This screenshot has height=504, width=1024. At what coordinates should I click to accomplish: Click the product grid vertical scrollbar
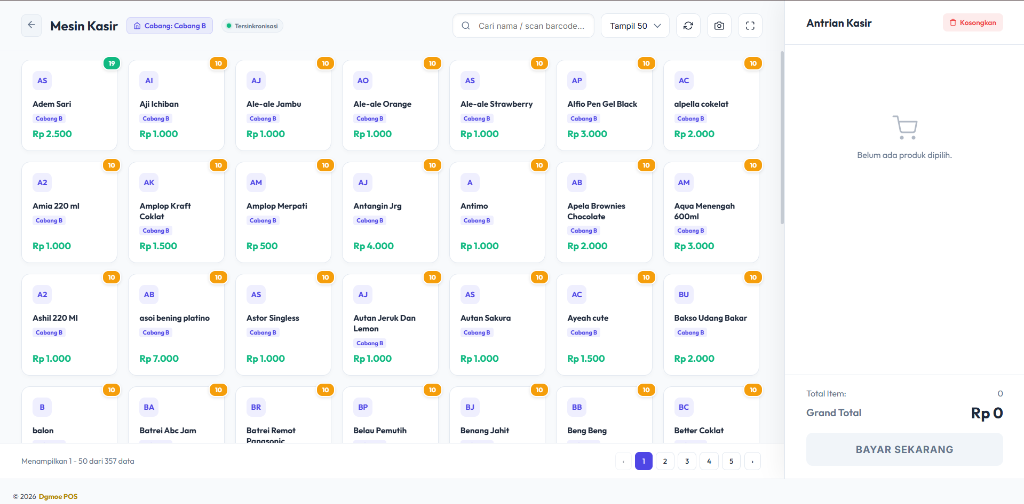point(782,137)
